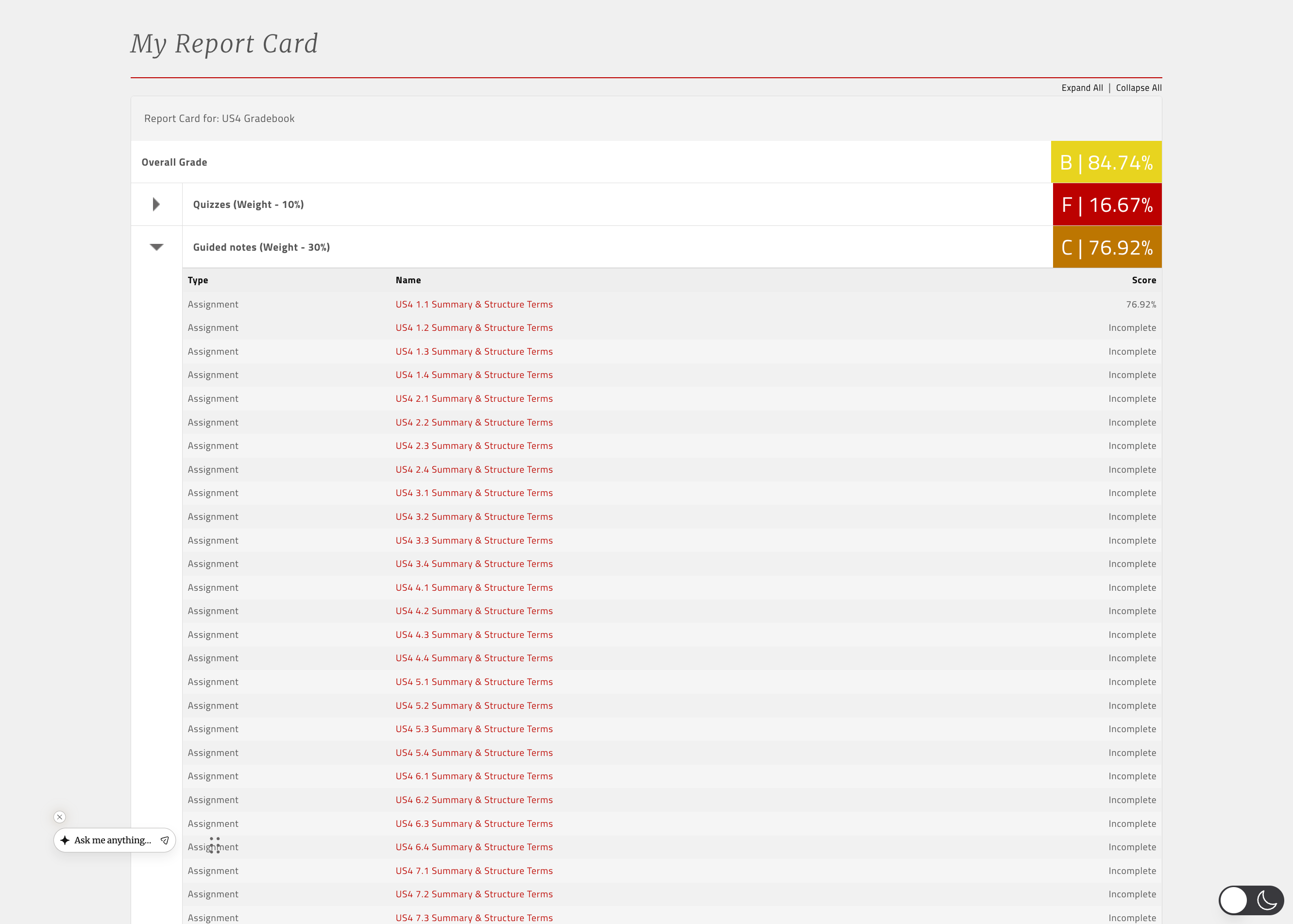Toggle the dark mode switch
This screenshot has height=924, width=1293.
pyautogui.click(x=1251, y=900)
